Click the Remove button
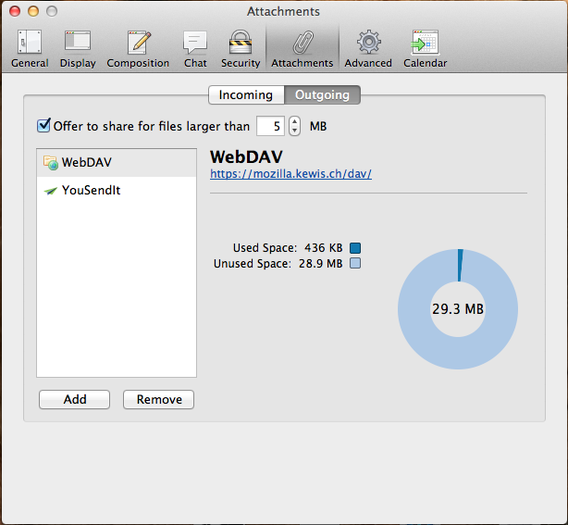The width and height of the screenshot is (568, 525). click(159, 399)
